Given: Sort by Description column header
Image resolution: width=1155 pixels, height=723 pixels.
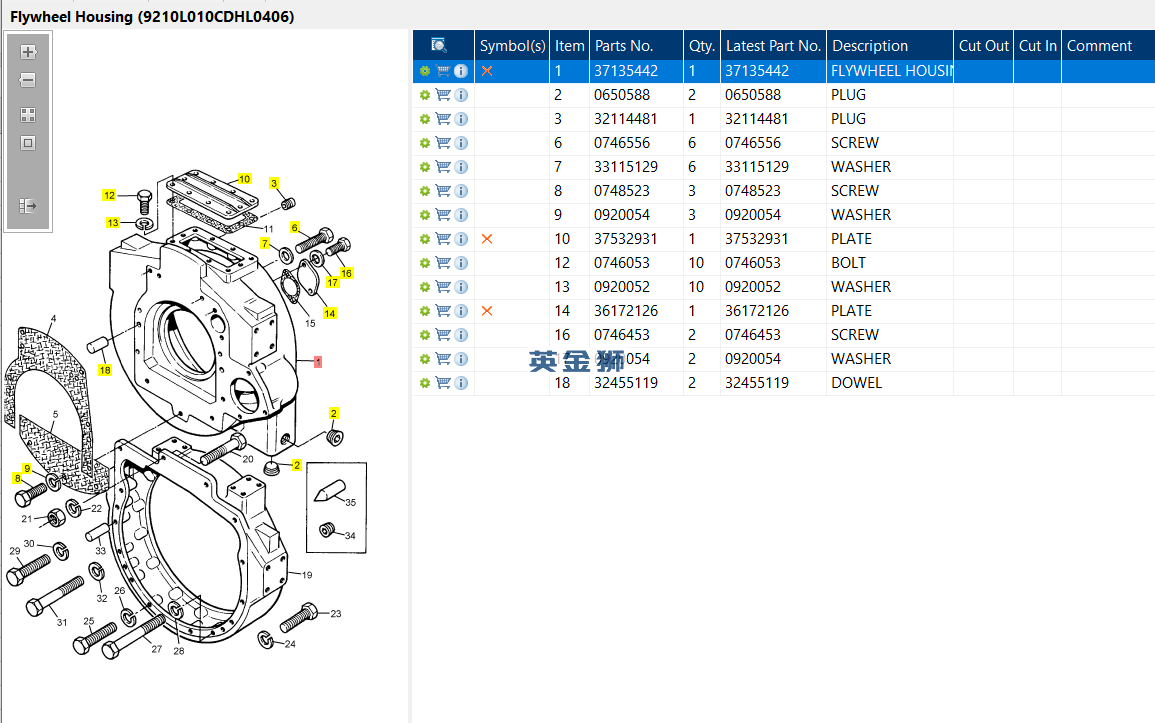Looking at the screenshot, I should pos(890,46).
